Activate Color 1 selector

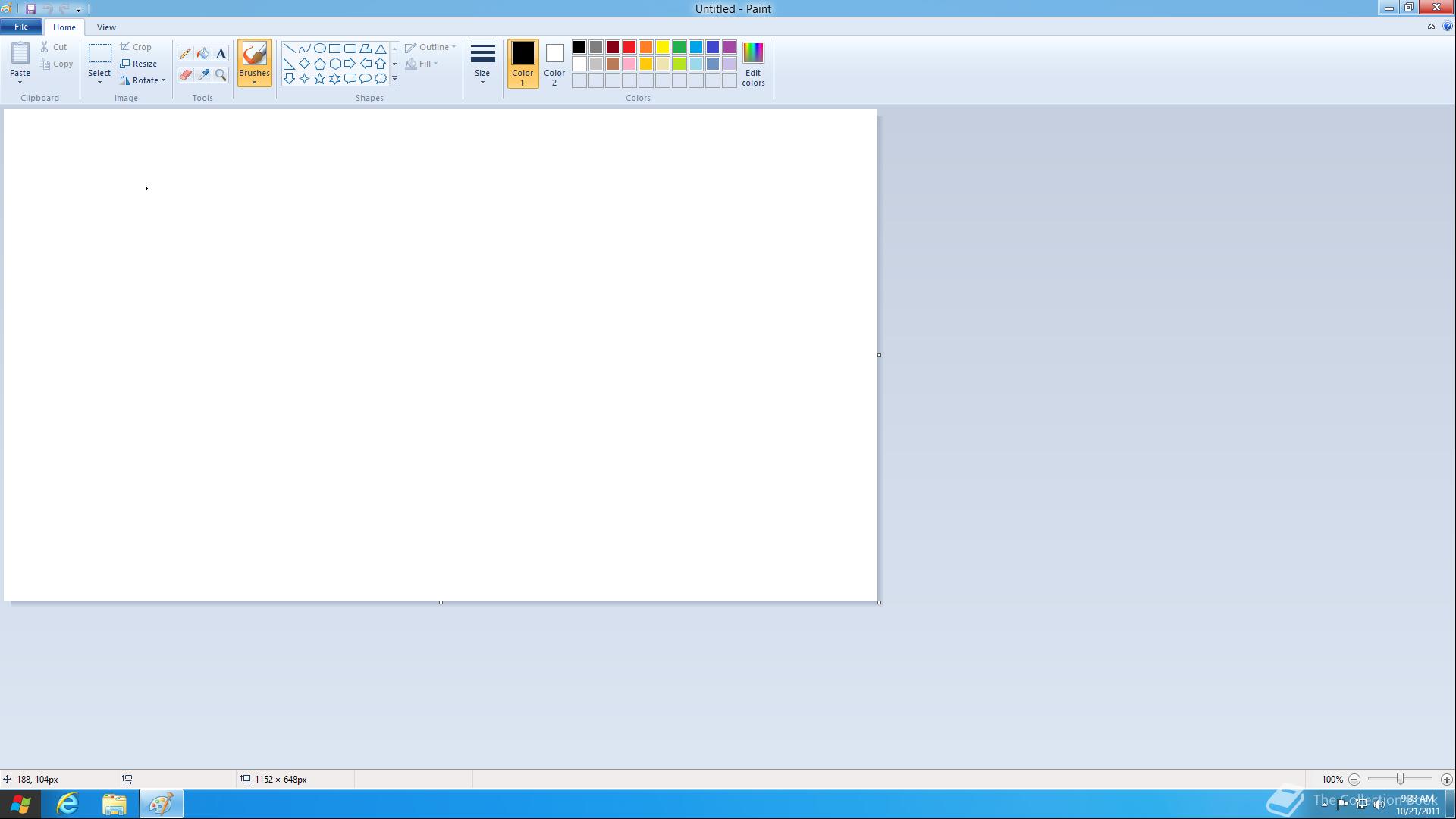[522, 63]
